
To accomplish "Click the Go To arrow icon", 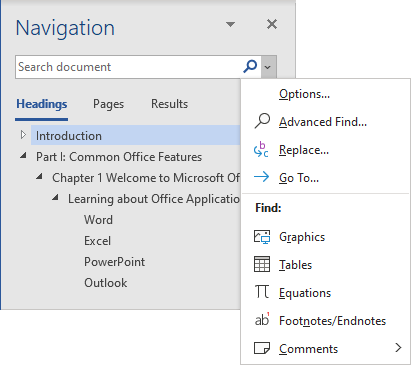I will [x=262, y=177].
